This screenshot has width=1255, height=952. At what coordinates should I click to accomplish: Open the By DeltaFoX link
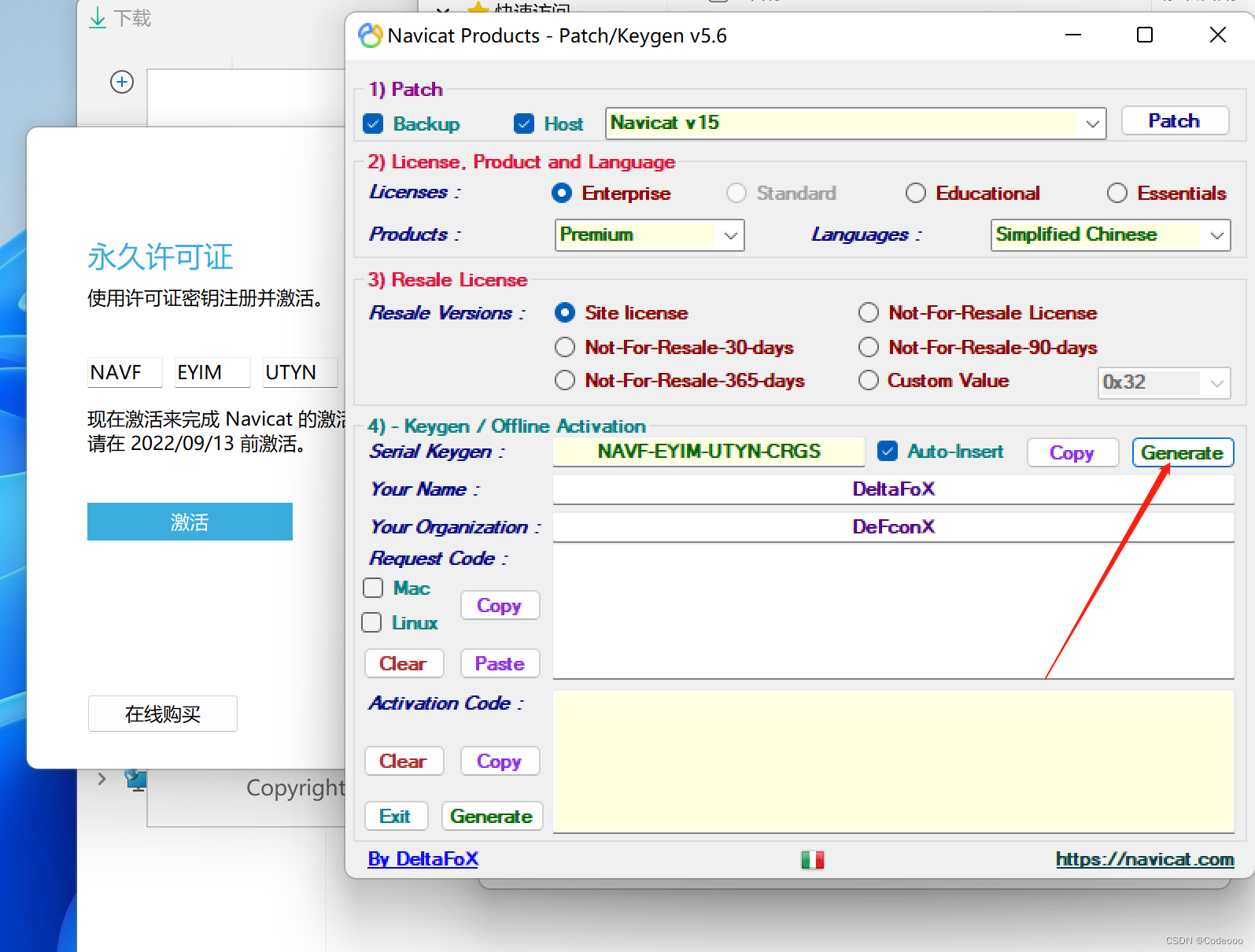point(423,859)
